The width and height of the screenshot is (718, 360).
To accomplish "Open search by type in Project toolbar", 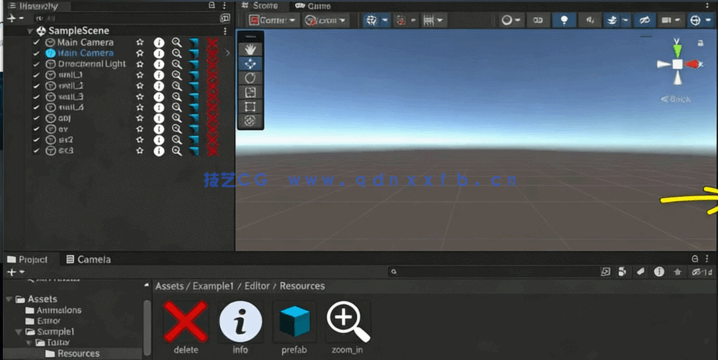I will [x=622, y=272].
